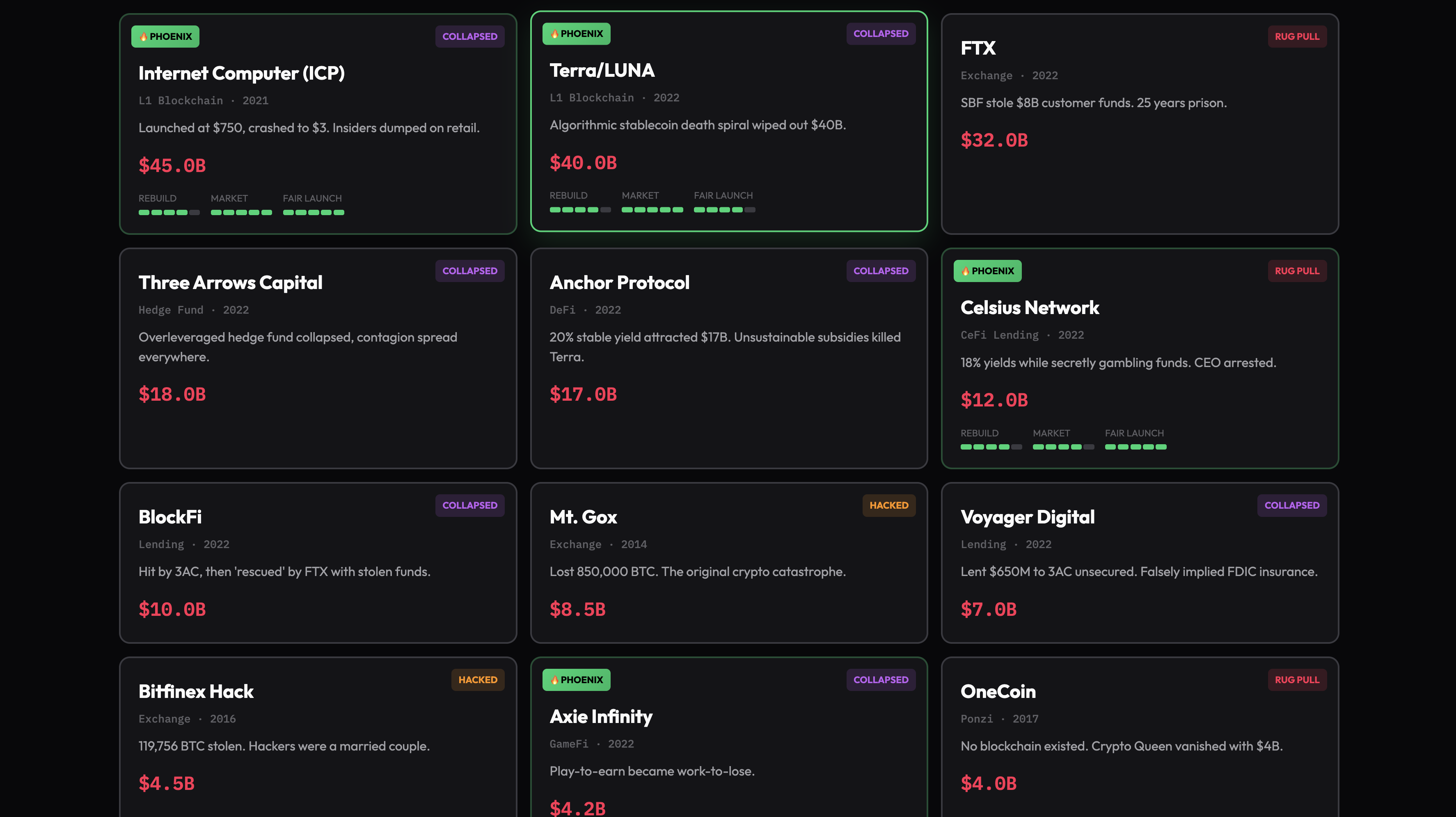Toggle the COLLAPSED status on BlockFi card
This screenshot has width=1456, height=817.
click(x=470, y=505)
